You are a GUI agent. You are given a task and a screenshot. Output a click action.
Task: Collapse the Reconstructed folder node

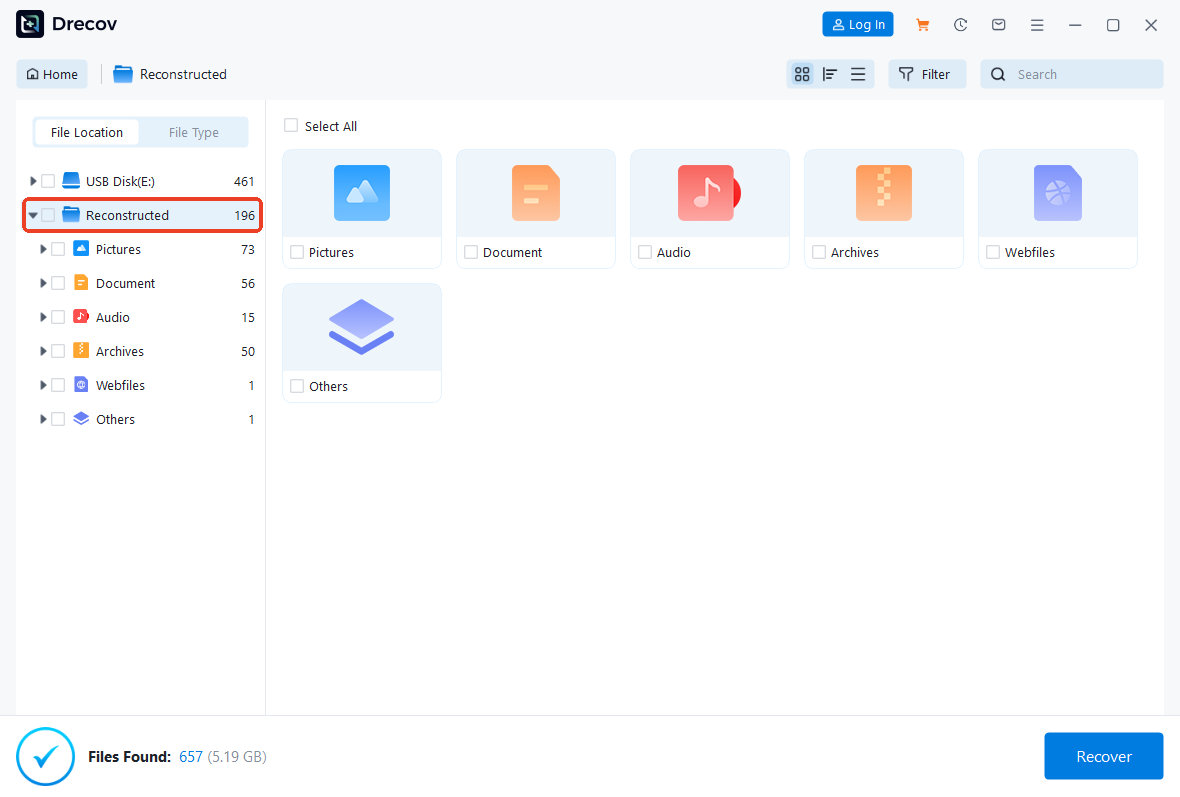click(x=33, y=215)
